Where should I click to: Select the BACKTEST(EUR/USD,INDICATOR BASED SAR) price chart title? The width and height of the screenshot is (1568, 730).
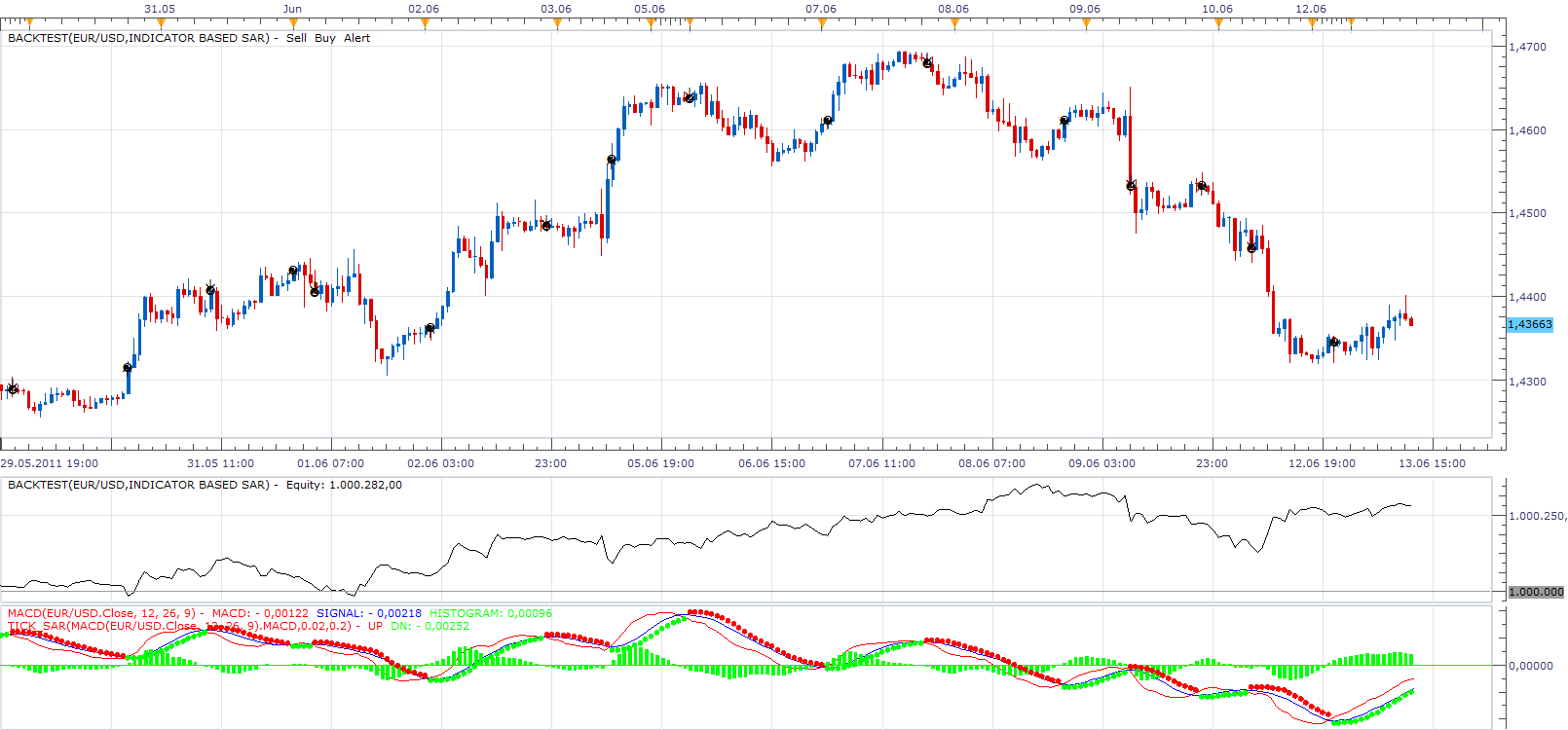point(138,38)
